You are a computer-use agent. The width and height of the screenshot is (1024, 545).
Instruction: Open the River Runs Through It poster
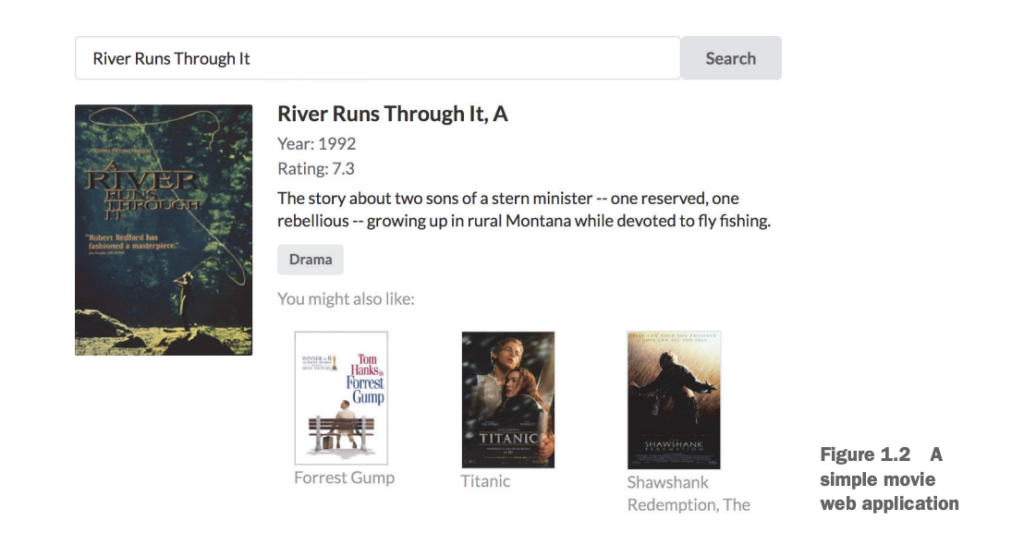coord(163,229)
